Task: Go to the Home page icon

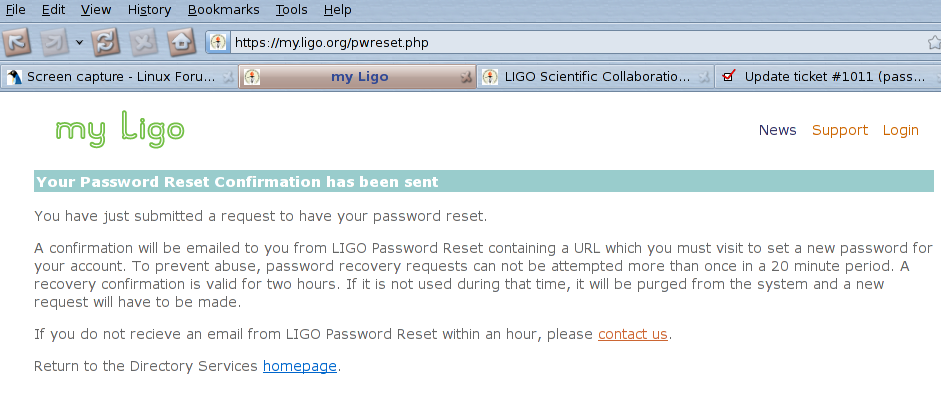Action: (x=182, y=43)
